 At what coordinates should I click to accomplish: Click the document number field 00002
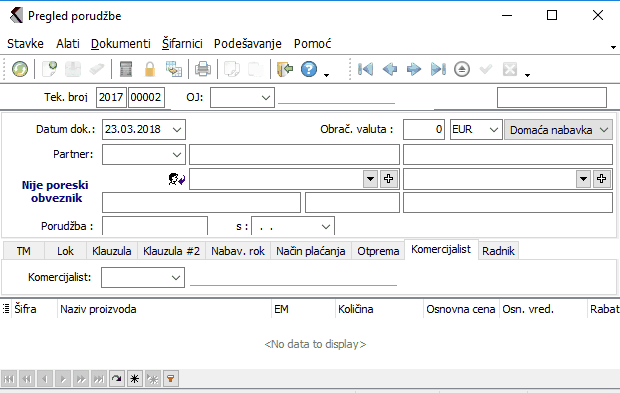point(146,97)
